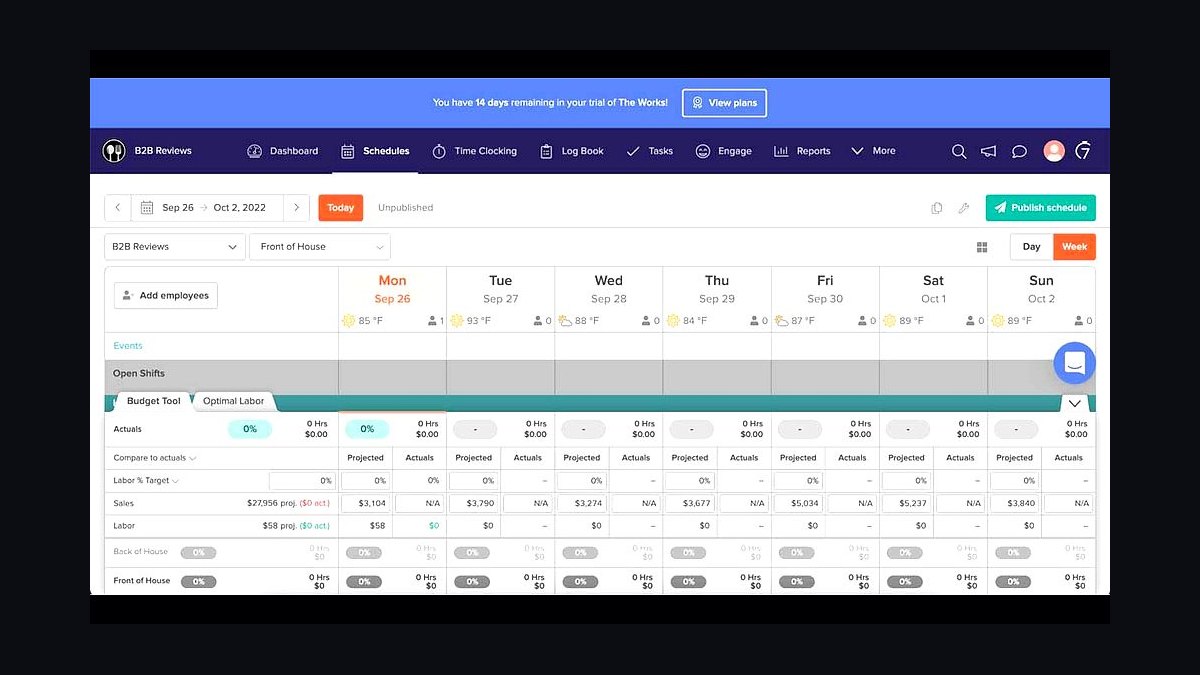The width and height of the screenshot is (1200, 675).
Task: Click the Unpublished status label
Action: point(406,208)
